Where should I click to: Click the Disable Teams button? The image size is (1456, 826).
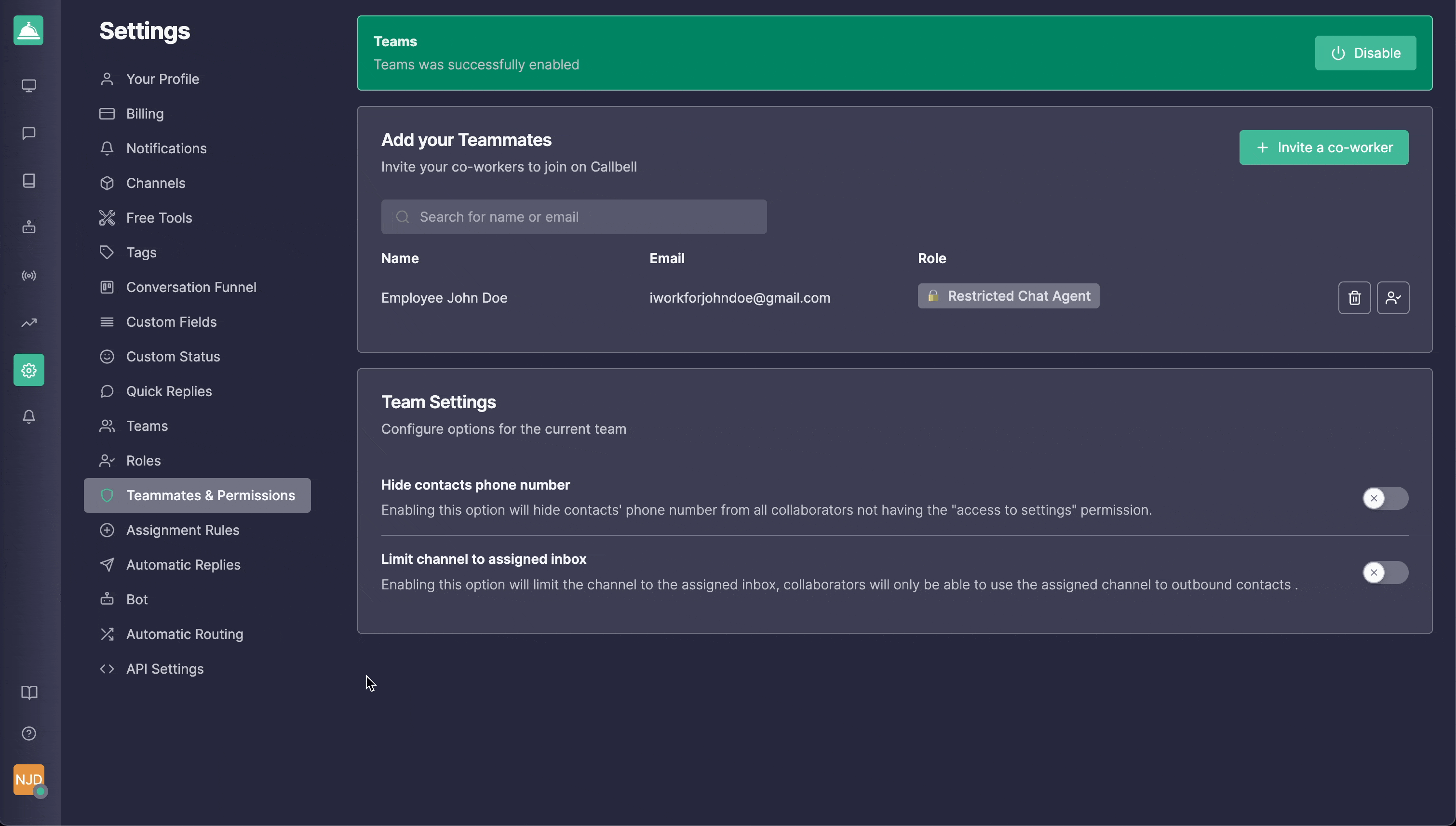pos(1365,53)
